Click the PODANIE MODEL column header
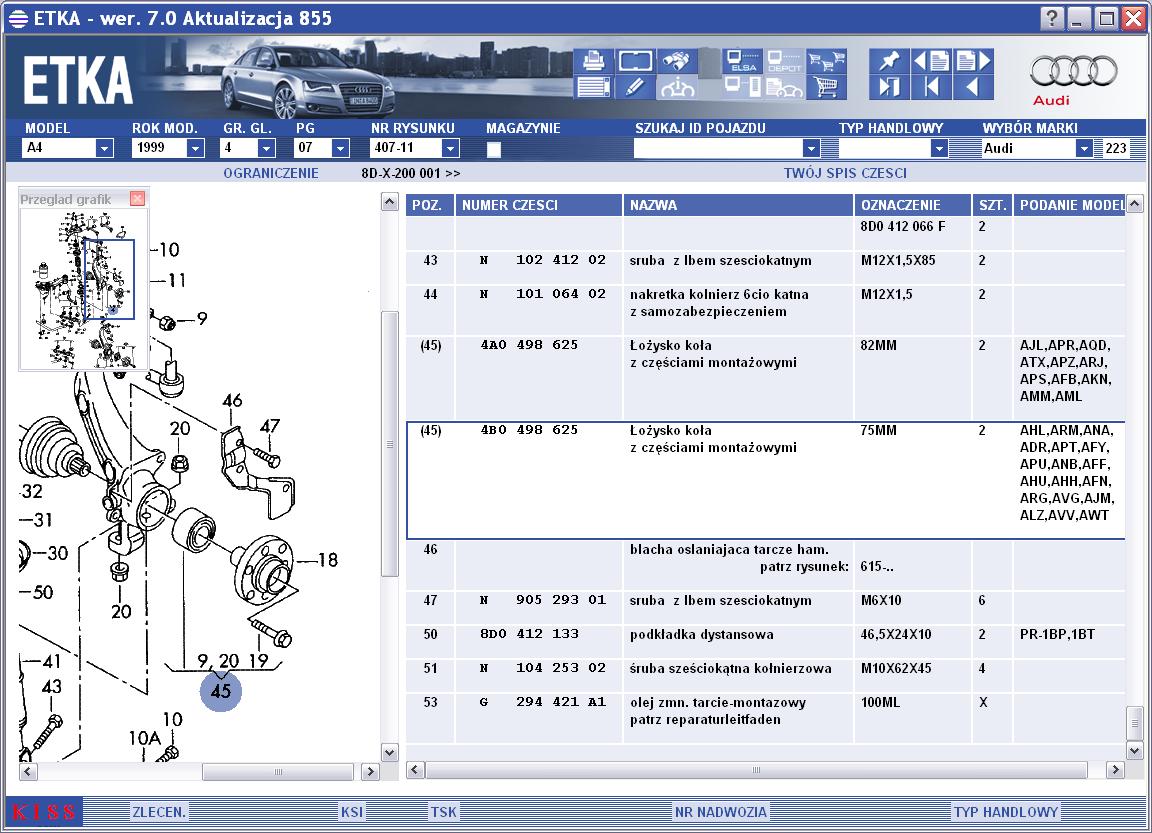This screenshot has width=1152, height=833. coord(1069,205)
